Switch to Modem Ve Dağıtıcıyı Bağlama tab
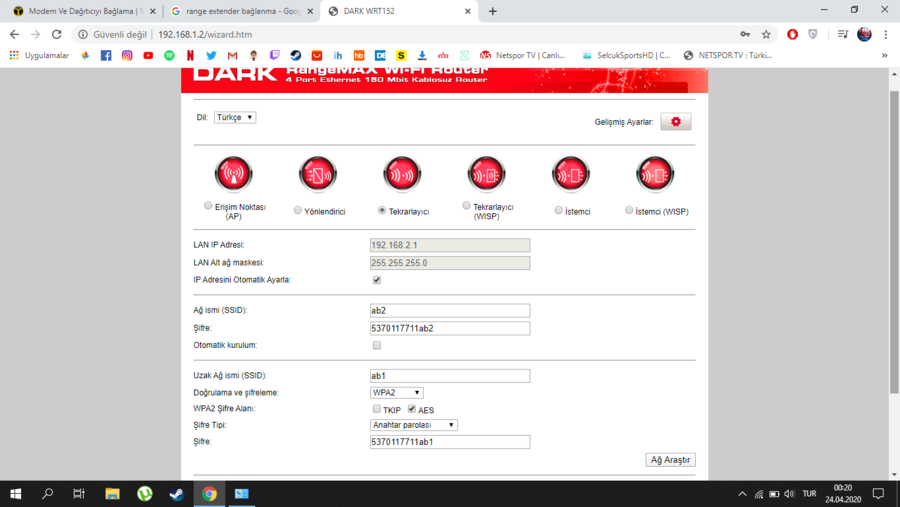 84,11
